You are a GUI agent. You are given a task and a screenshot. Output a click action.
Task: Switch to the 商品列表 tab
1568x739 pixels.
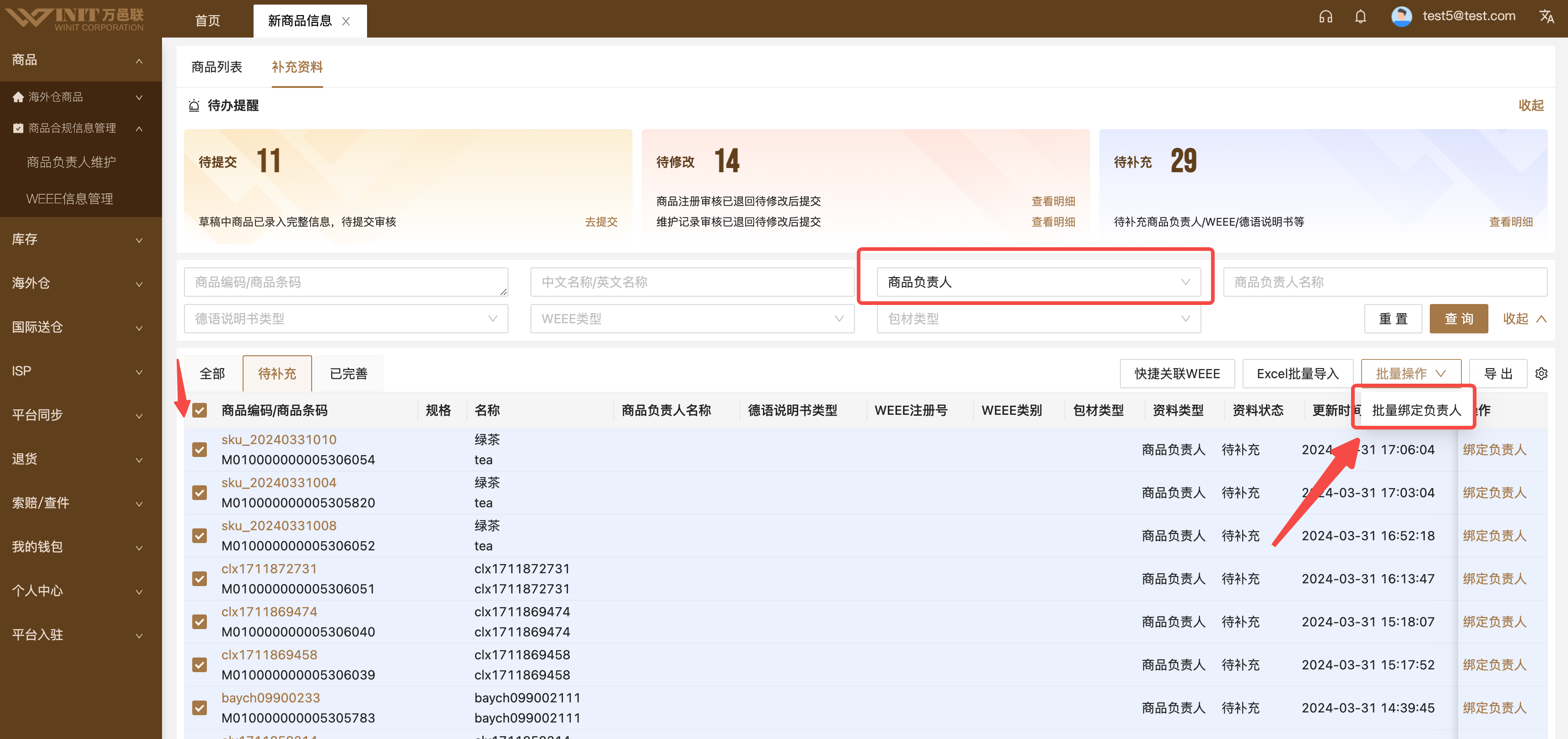[216, 67]
